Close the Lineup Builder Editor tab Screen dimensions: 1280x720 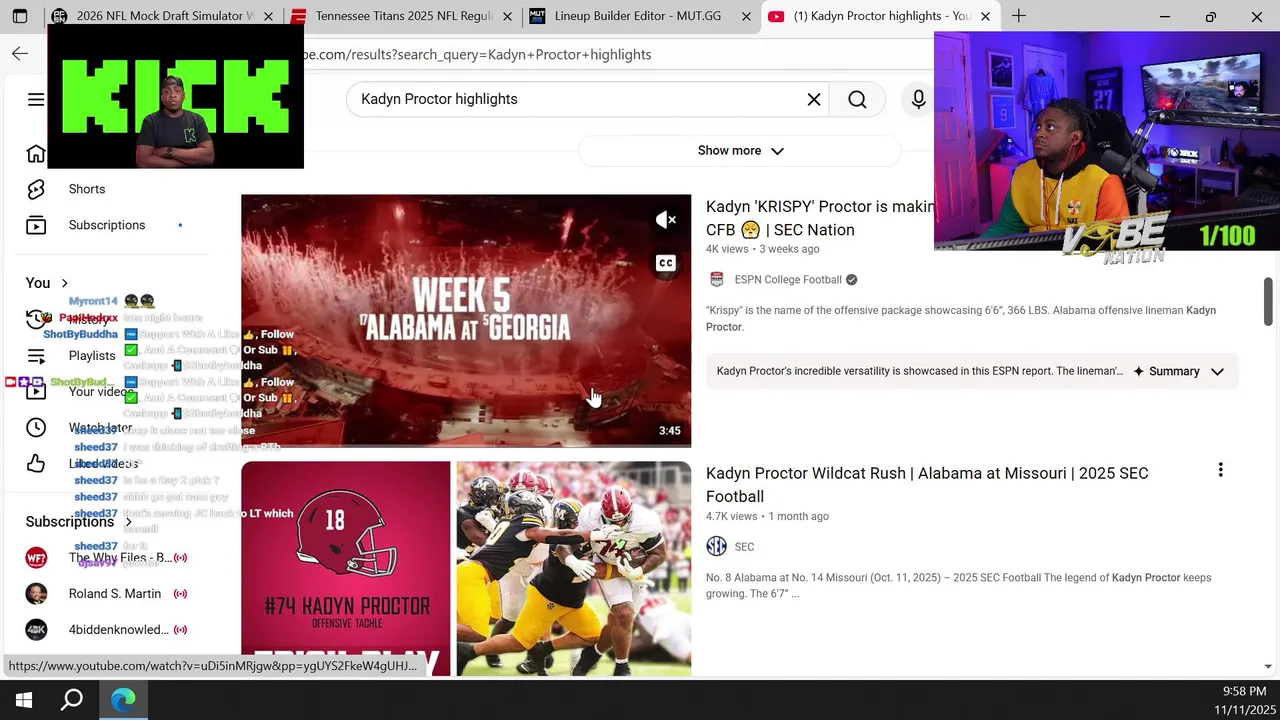click(746, 16)
